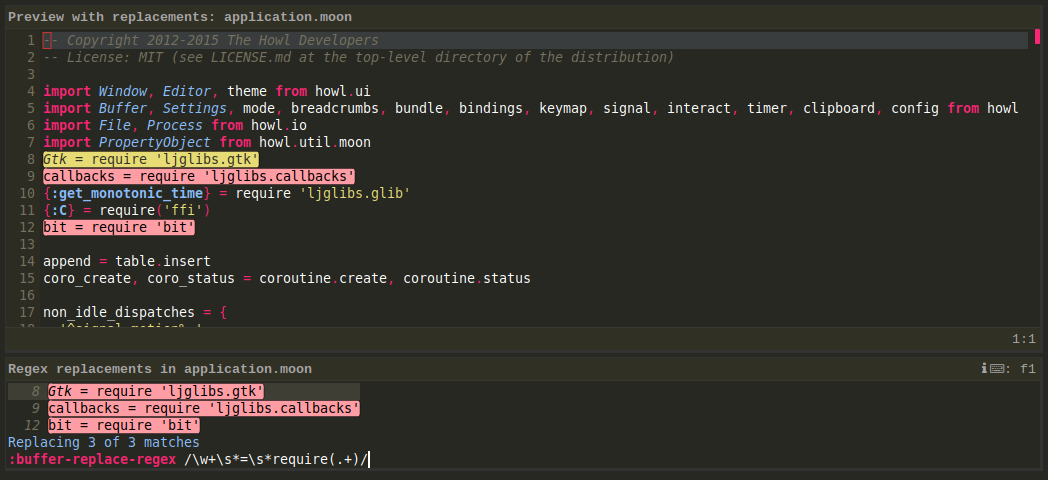Click the highlighted callbacks require line in the preview
Image resolution: width=1048 pixels, height=480 pixels.
click(199, 176)
